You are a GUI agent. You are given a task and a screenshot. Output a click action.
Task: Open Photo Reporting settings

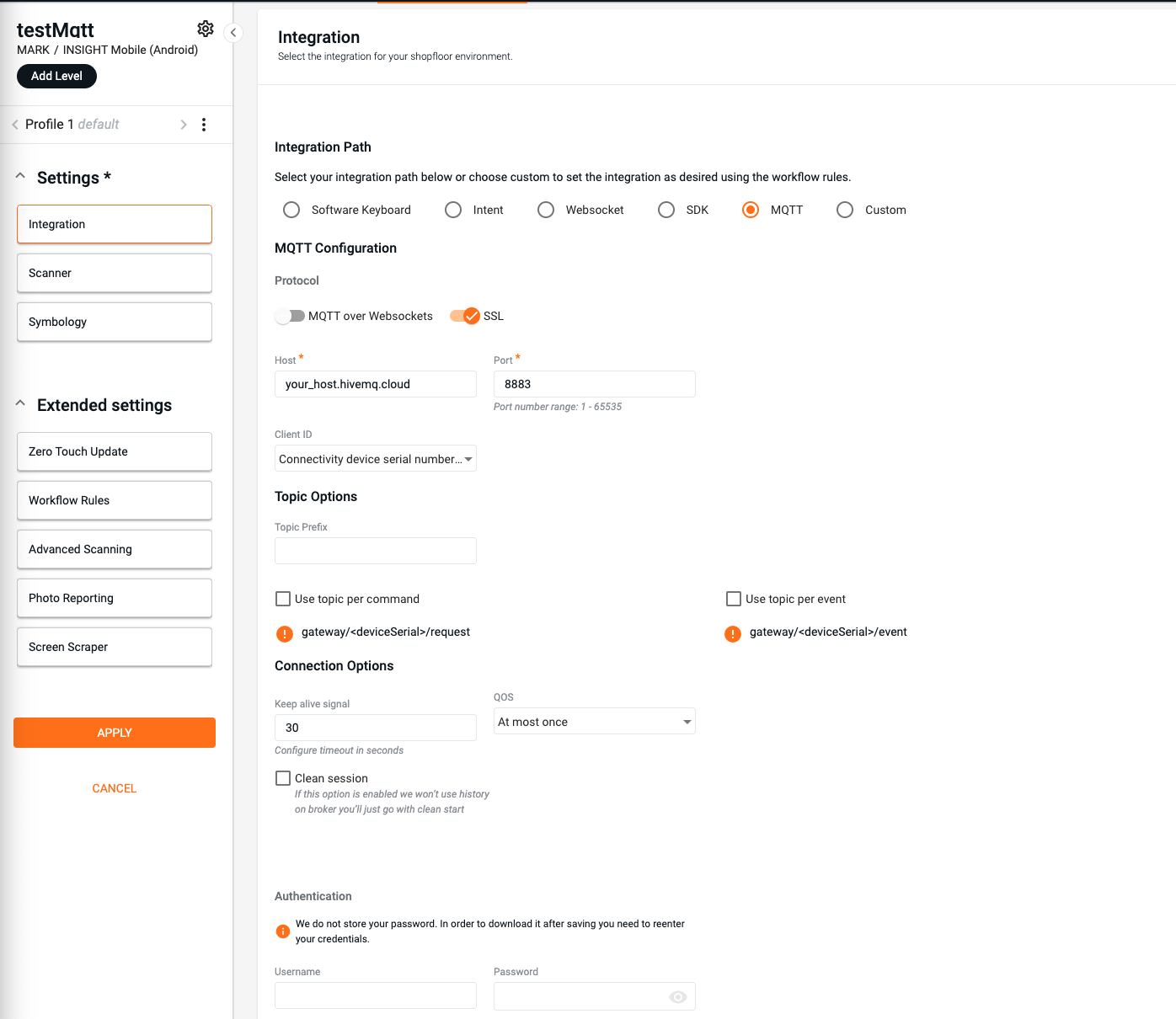pyautogui.click(x=115, y=598)
